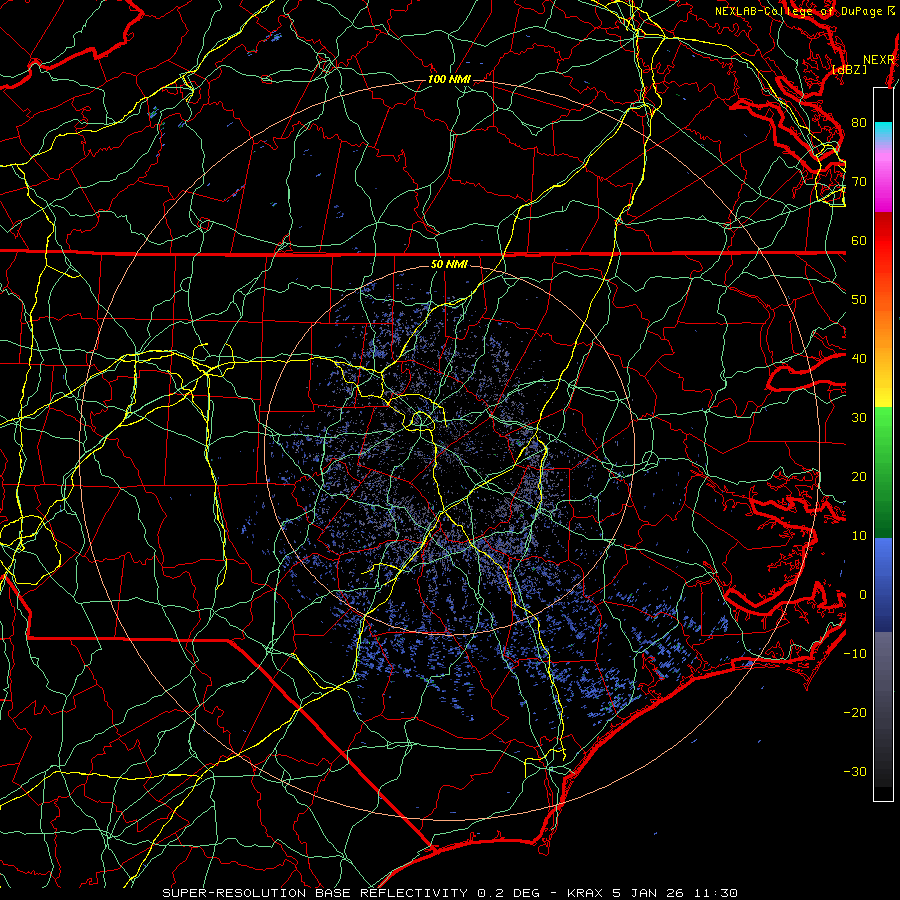The image size is (900, 900).
Task: Click the cyan band of the color scale
Action: pos(883,131)
